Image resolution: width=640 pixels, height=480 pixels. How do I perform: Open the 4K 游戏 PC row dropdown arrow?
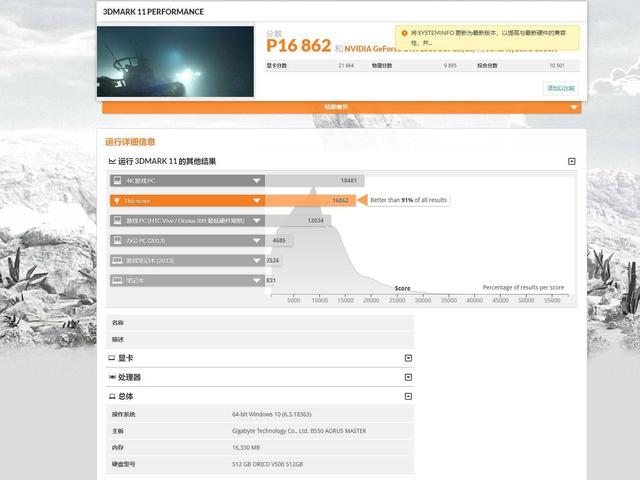(256, 180)
